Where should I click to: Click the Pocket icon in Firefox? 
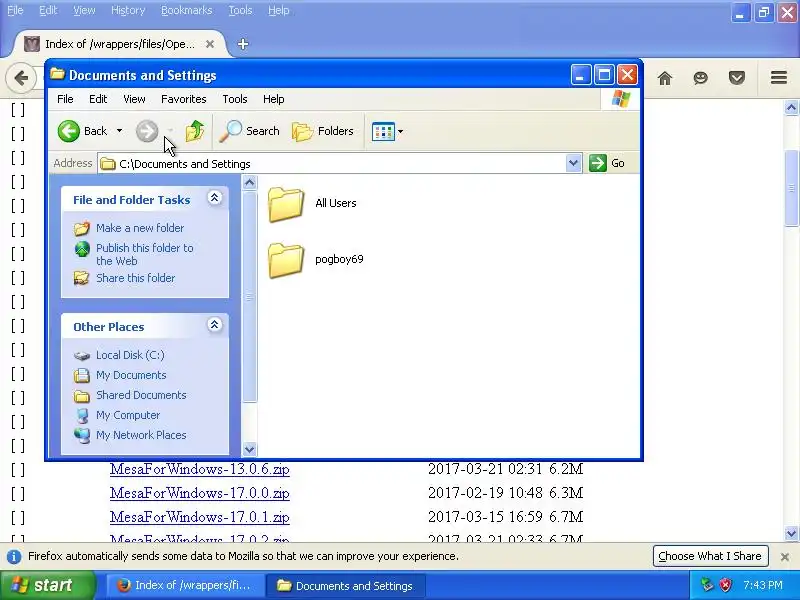737,78
